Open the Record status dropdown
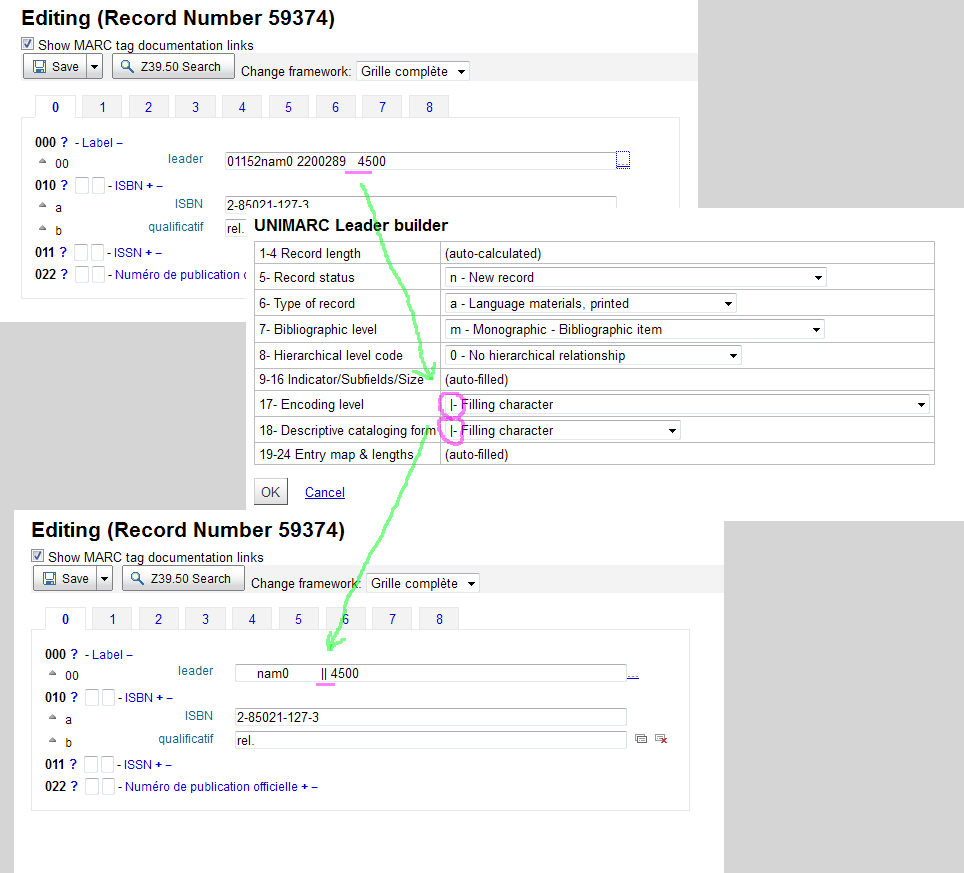The height and width of the screenshot is (873, 964). (x=635, y=277)
